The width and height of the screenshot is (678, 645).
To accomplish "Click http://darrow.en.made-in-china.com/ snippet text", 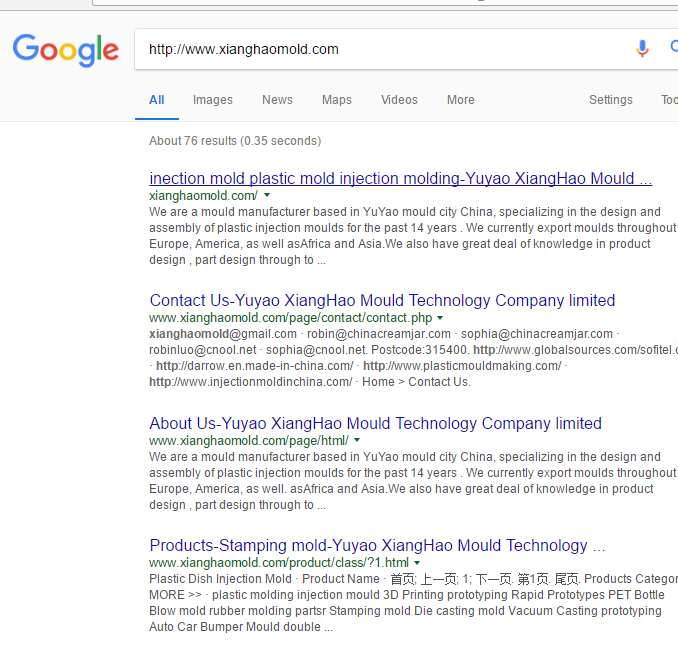I will [255, 366].
